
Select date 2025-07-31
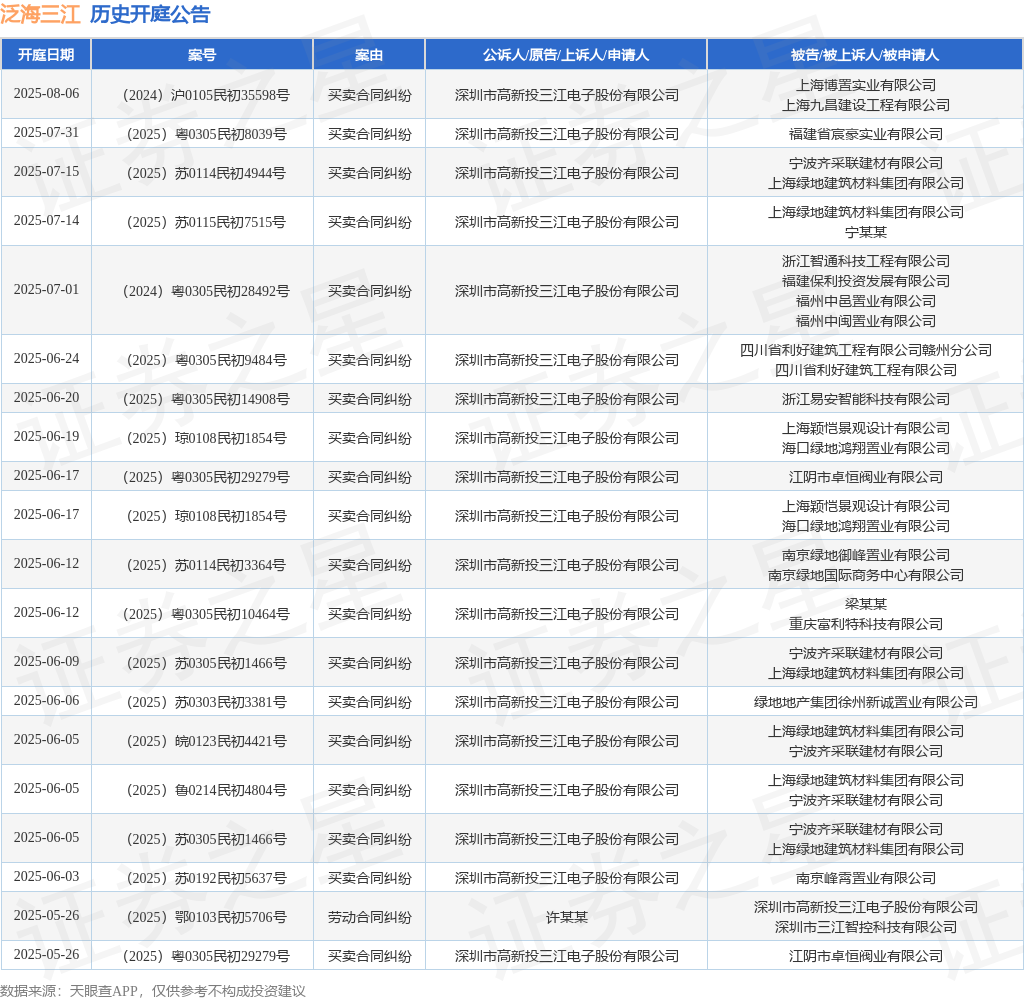pos(46,133)
